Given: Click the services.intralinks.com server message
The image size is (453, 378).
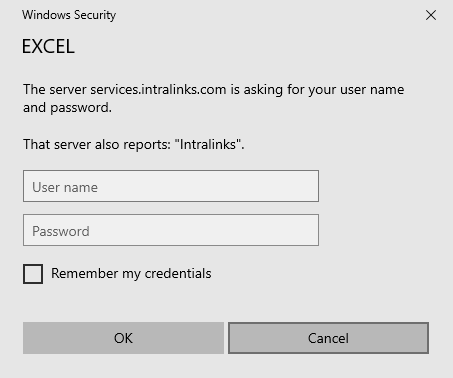Looking at the screenshot, I should pyautogui.click(x=213, y=98).
